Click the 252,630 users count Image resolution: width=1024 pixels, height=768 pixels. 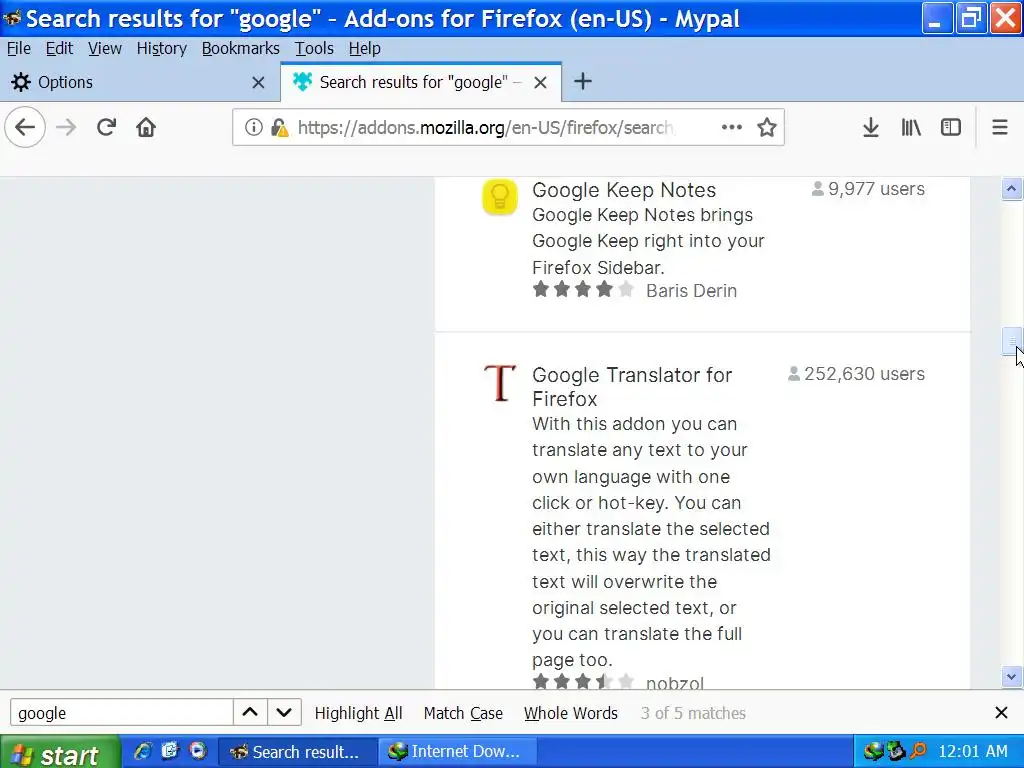(856, 374)
